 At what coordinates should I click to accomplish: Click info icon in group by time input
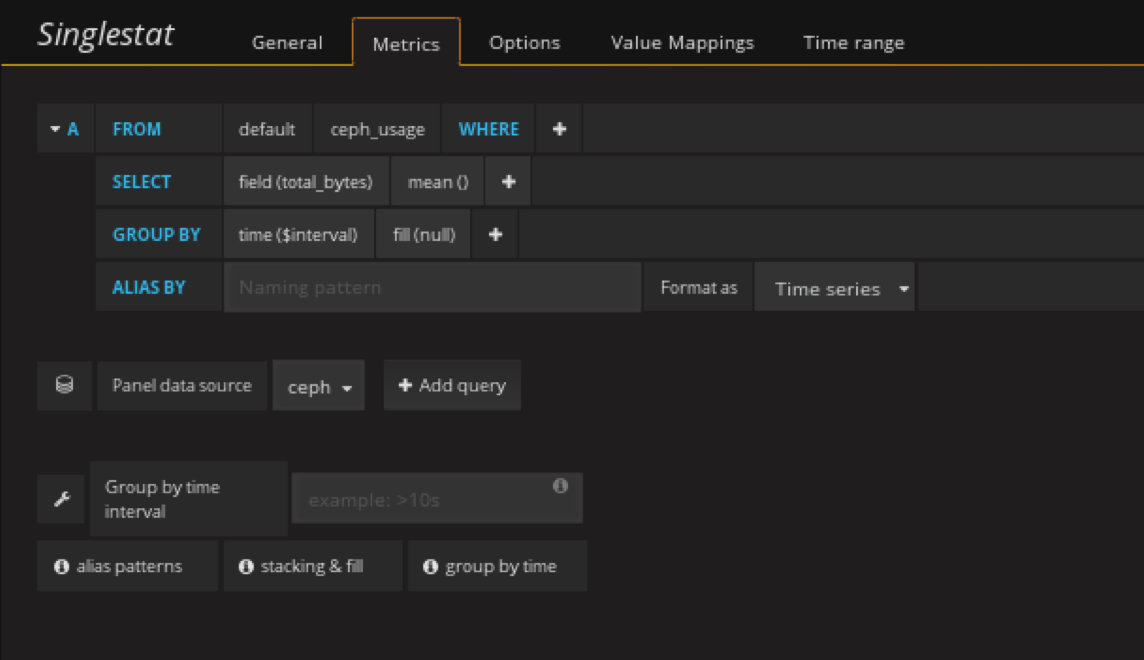coord(560,486)
